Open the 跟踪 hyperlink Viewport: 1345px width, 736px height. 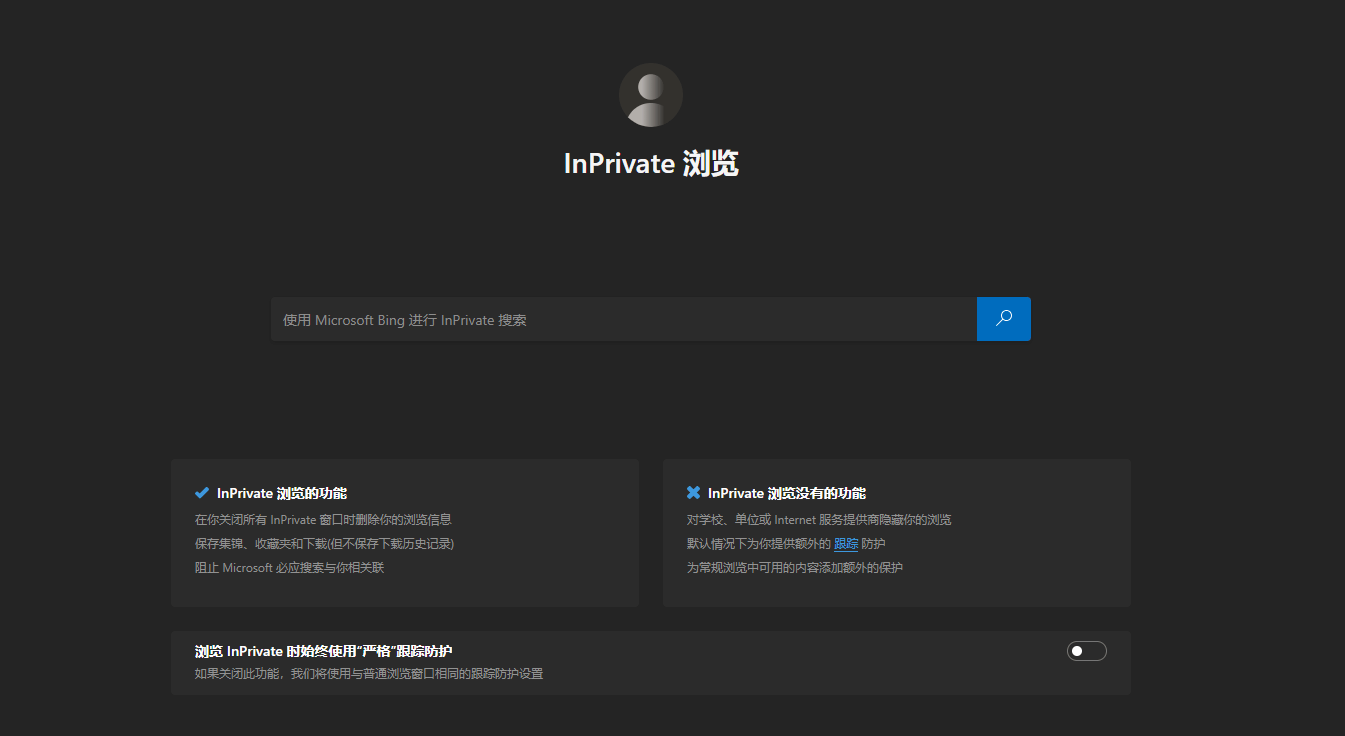click(846, 544)
